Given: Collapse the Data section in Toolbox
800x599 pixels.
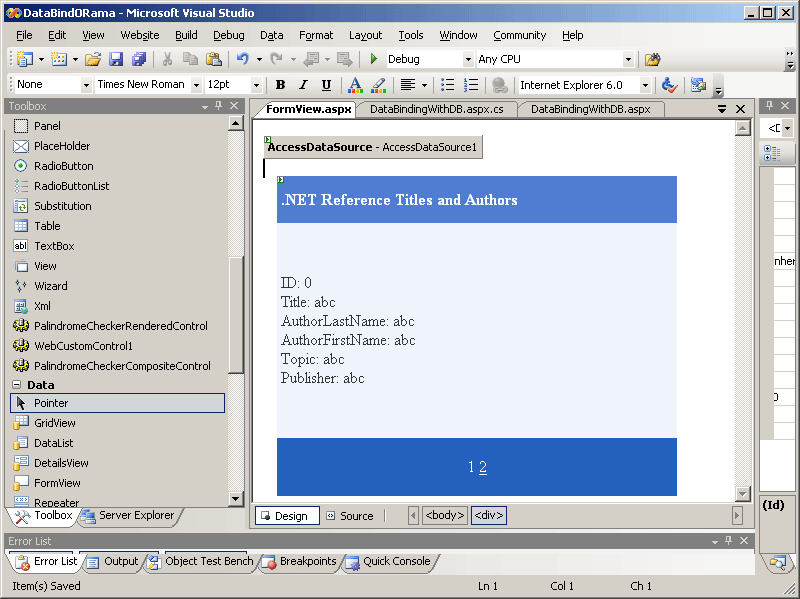Looking at the screenshot, I should (17, 385).
